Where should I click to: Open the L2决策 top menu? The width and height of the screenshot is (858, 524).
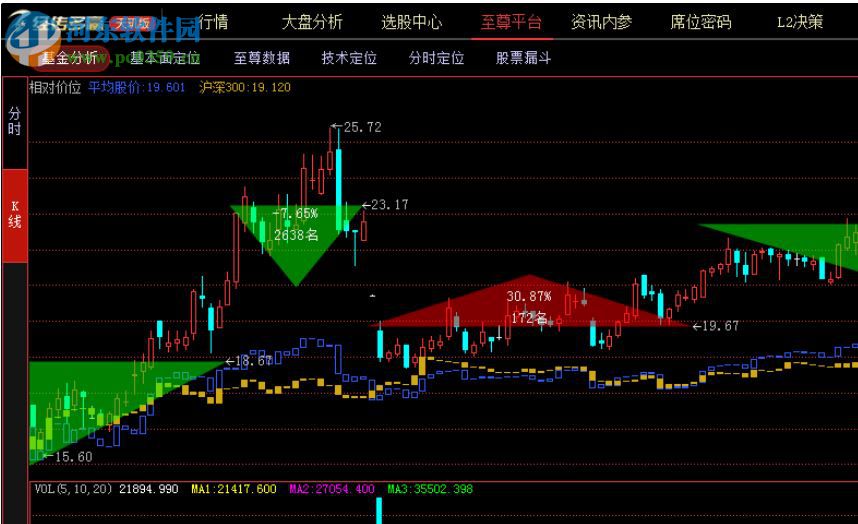pyautogui.click(x=800, y=22)
